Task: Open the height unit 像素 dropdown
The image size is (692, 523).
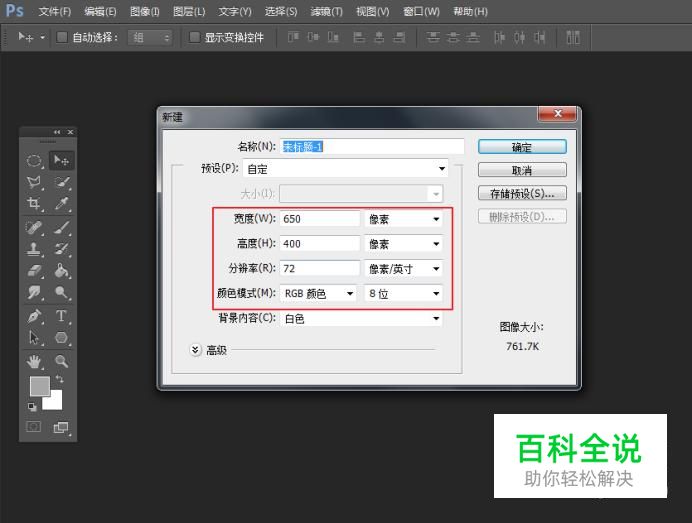Action: [403, 244]
